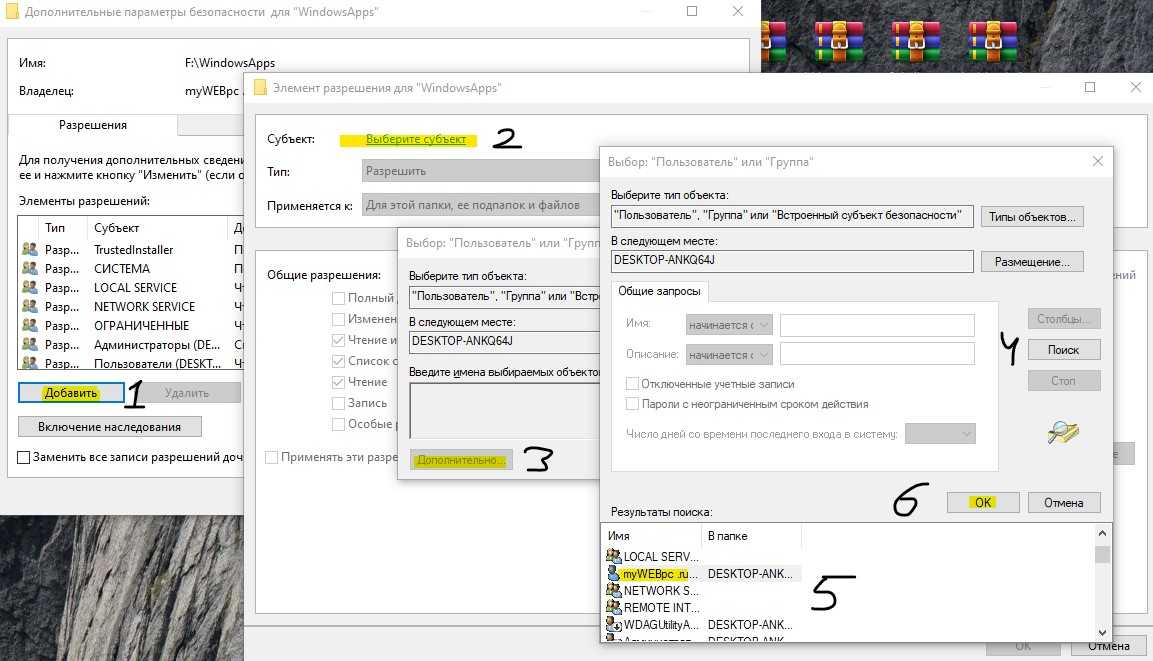Screen dimensions: 1153x661
Task: Expand the Применяется к dropdown
Action: (x=480, y=205)
